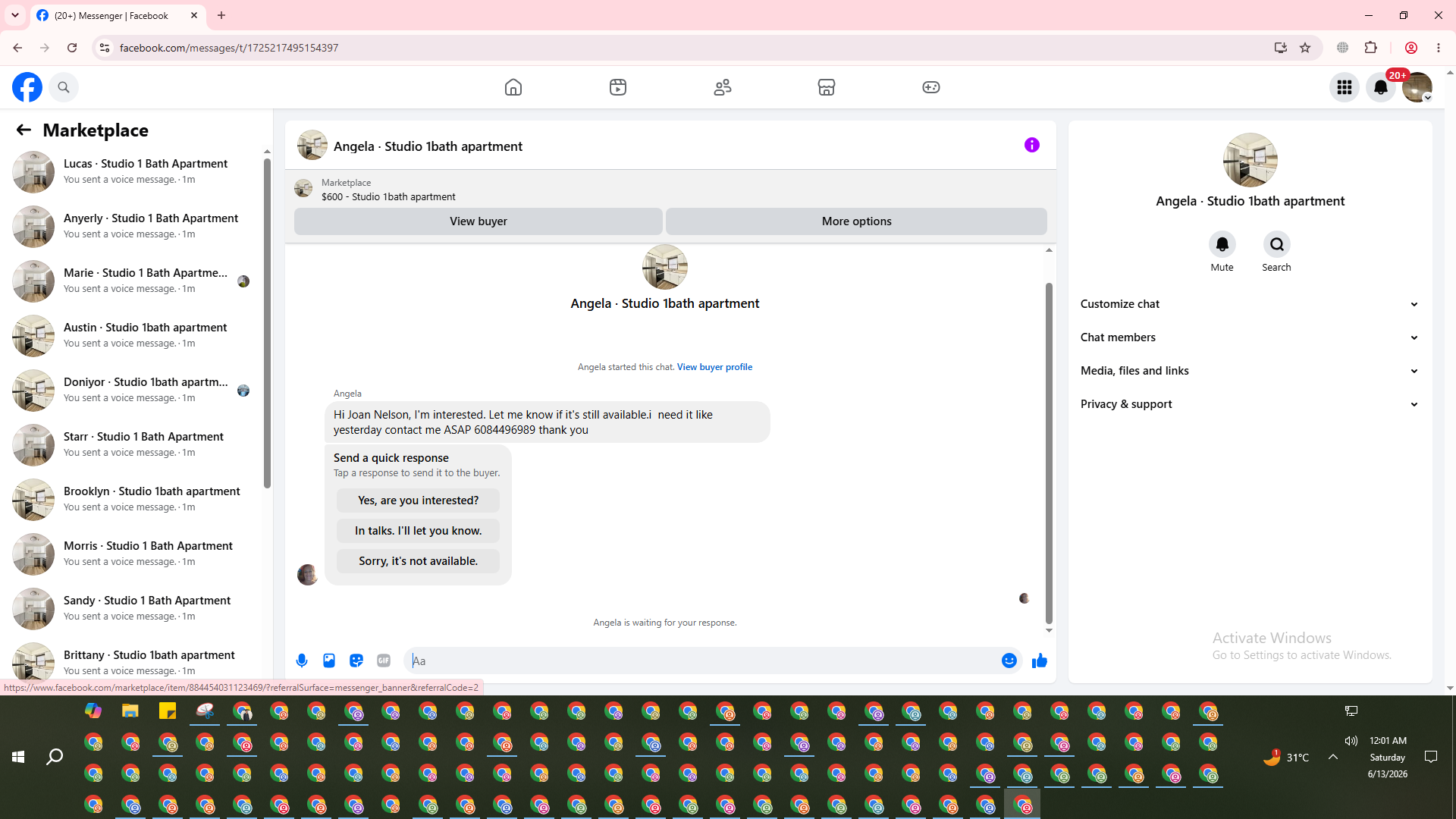Viewport: 1456px width, 819px height.
Task: Expand Media, files and links section
Action: [x=1250, y=371]
